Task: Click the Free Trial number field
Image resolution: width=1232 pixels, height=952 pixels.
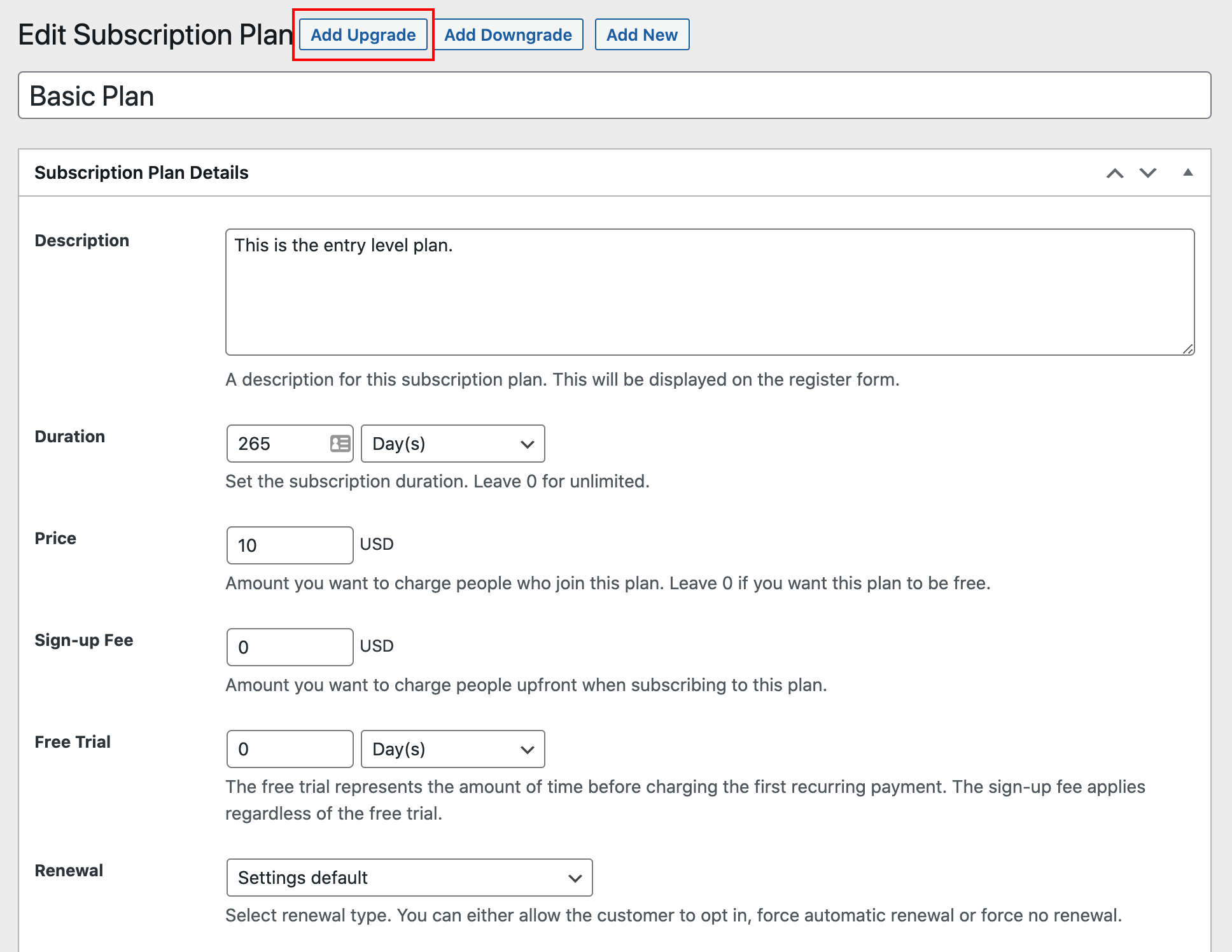Action: [290, 749]
